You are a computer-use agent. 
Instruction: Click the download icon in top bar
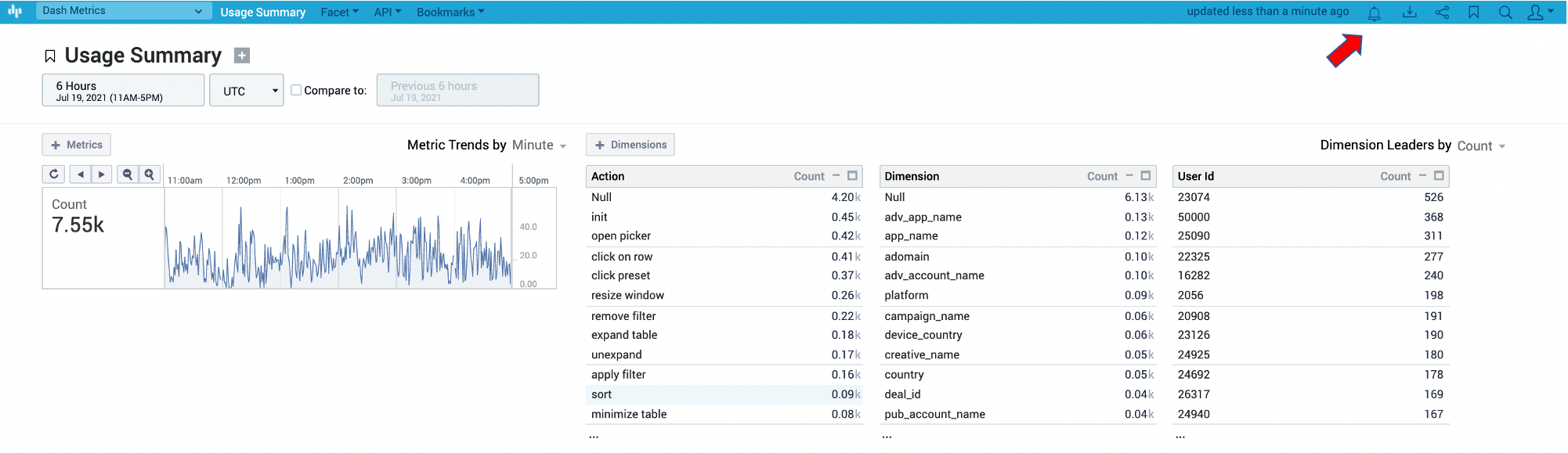coord(1410,13)
